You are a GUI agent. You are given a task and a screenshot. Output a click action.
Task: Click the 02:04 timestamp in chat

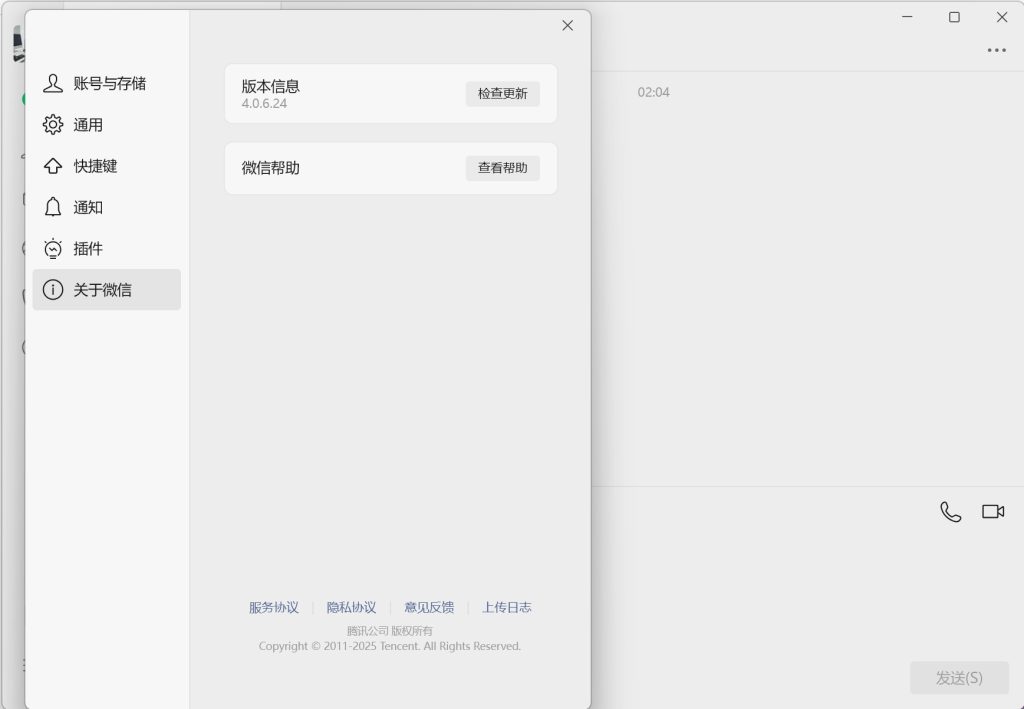point(653,93)
